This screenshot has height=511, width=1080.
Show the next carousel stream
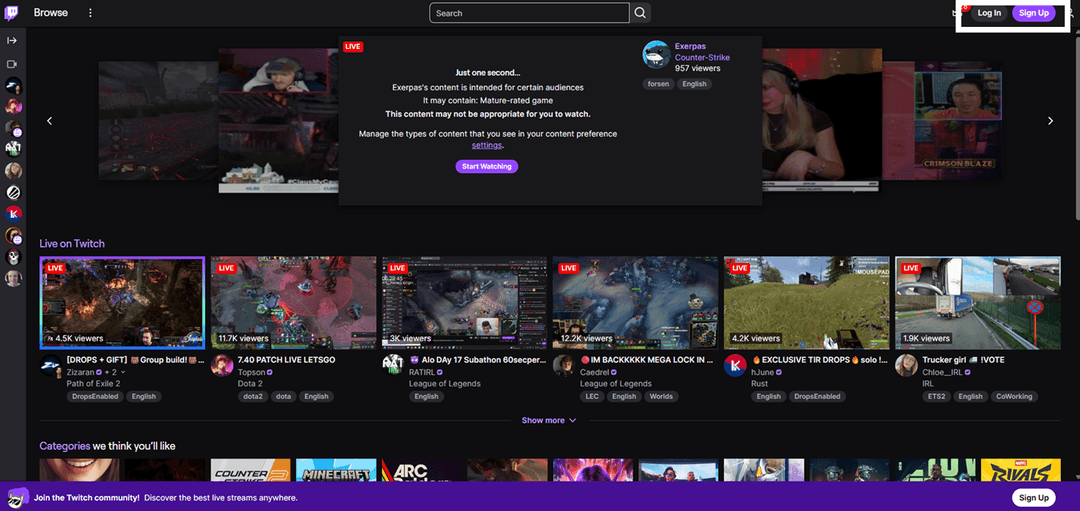click(1050, 121)
